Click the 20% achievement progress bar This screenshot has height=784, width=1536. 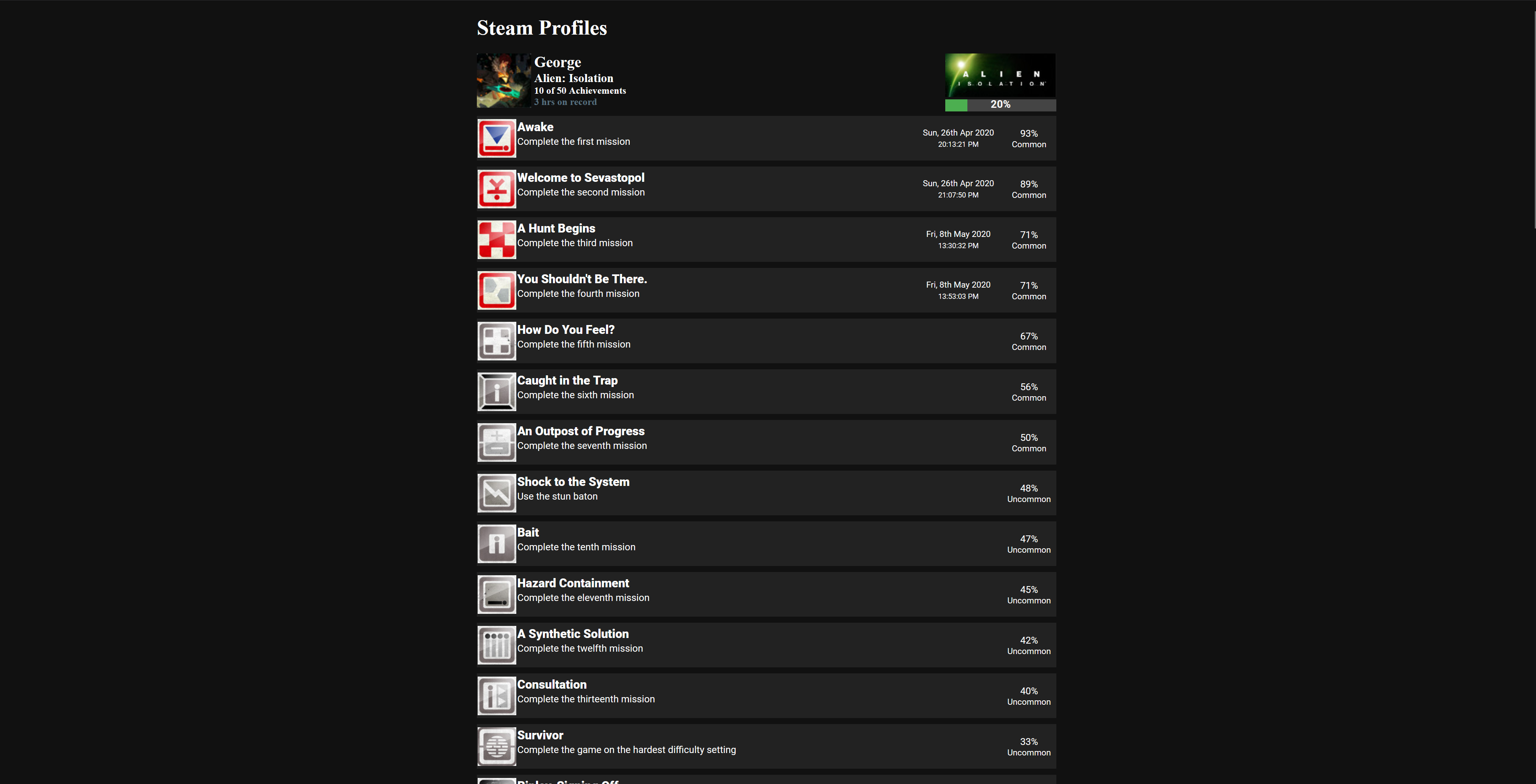click(x=1000, y=105)
